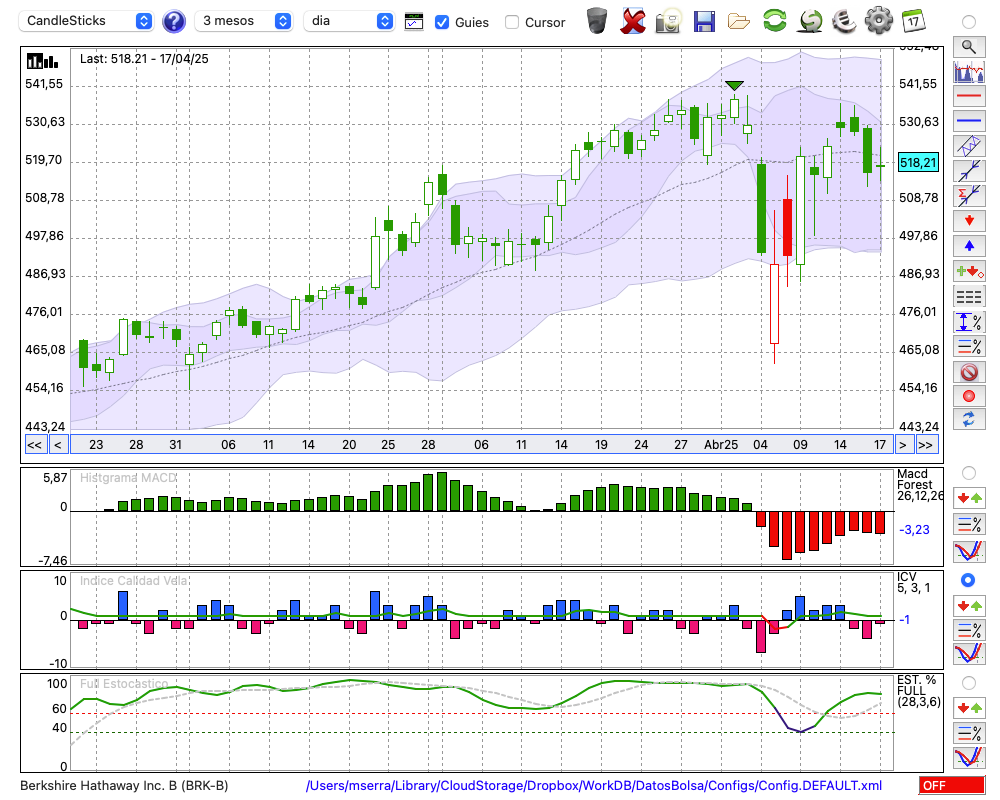
Task: Select the EST. % FULL panel radio button
Action: 969,683
